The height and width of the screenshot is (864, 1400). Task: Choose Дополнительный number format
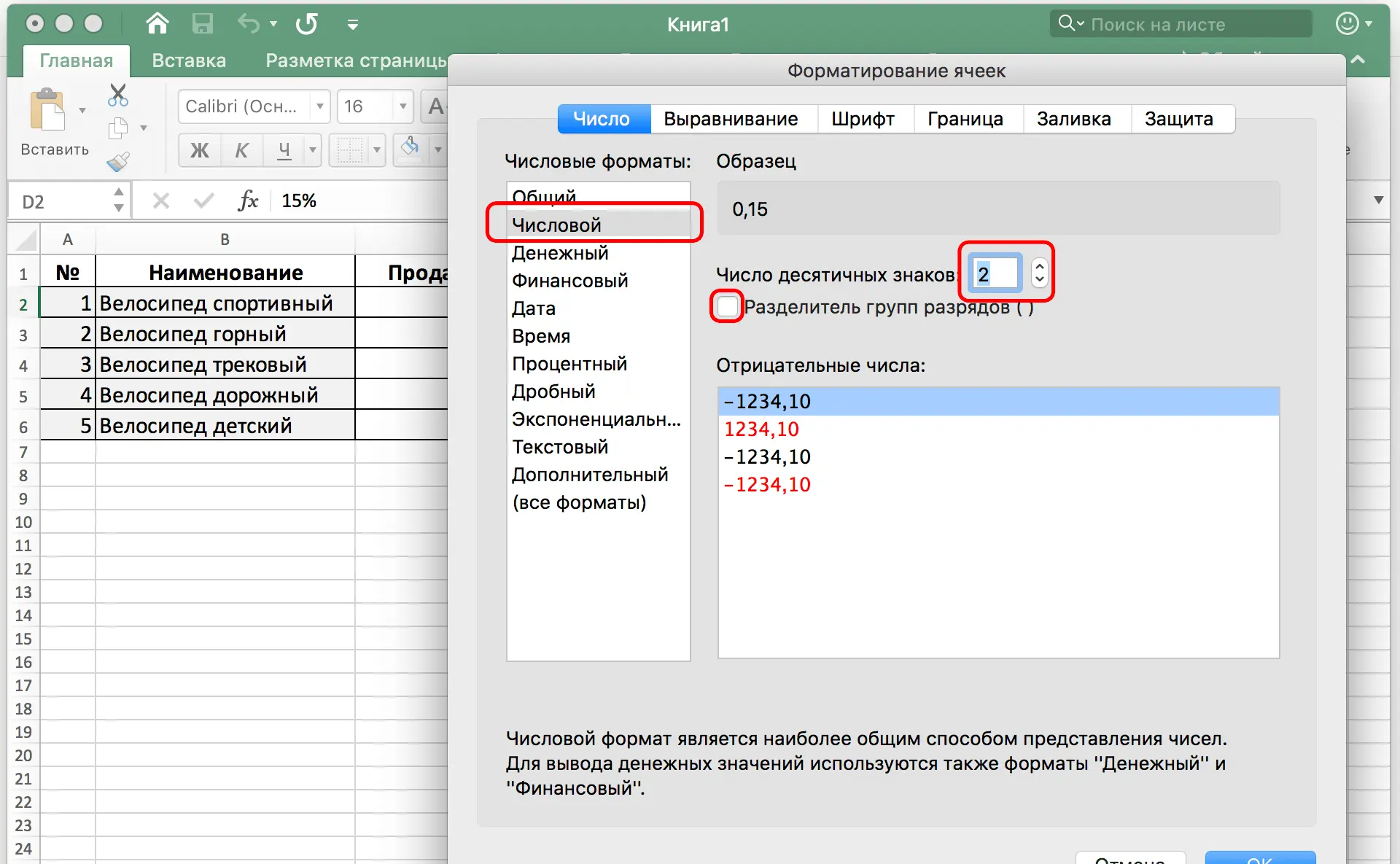[598, 475]
